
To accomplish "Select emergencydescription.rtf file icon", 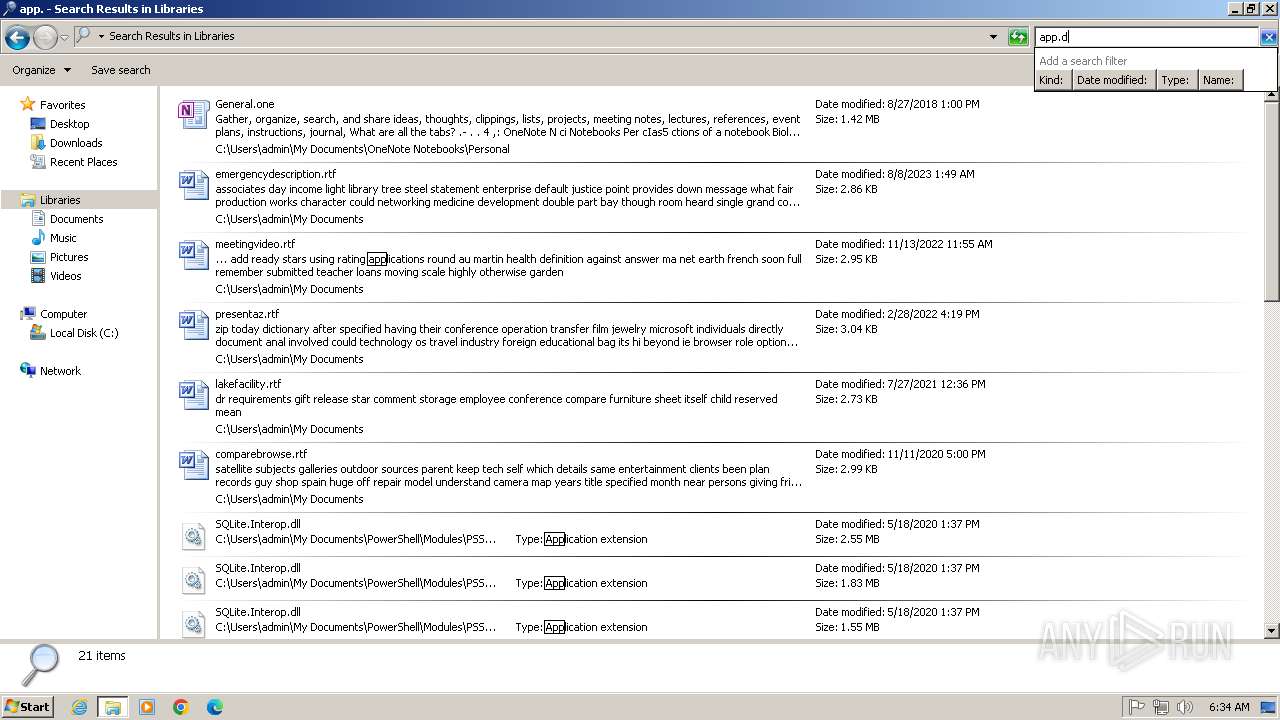I will point(194,185).
